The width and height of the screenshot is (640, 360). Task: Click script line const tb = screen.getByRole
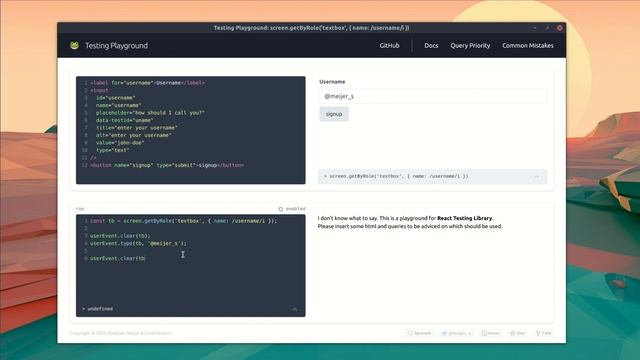pyautogui.click(x=183, y=221)
